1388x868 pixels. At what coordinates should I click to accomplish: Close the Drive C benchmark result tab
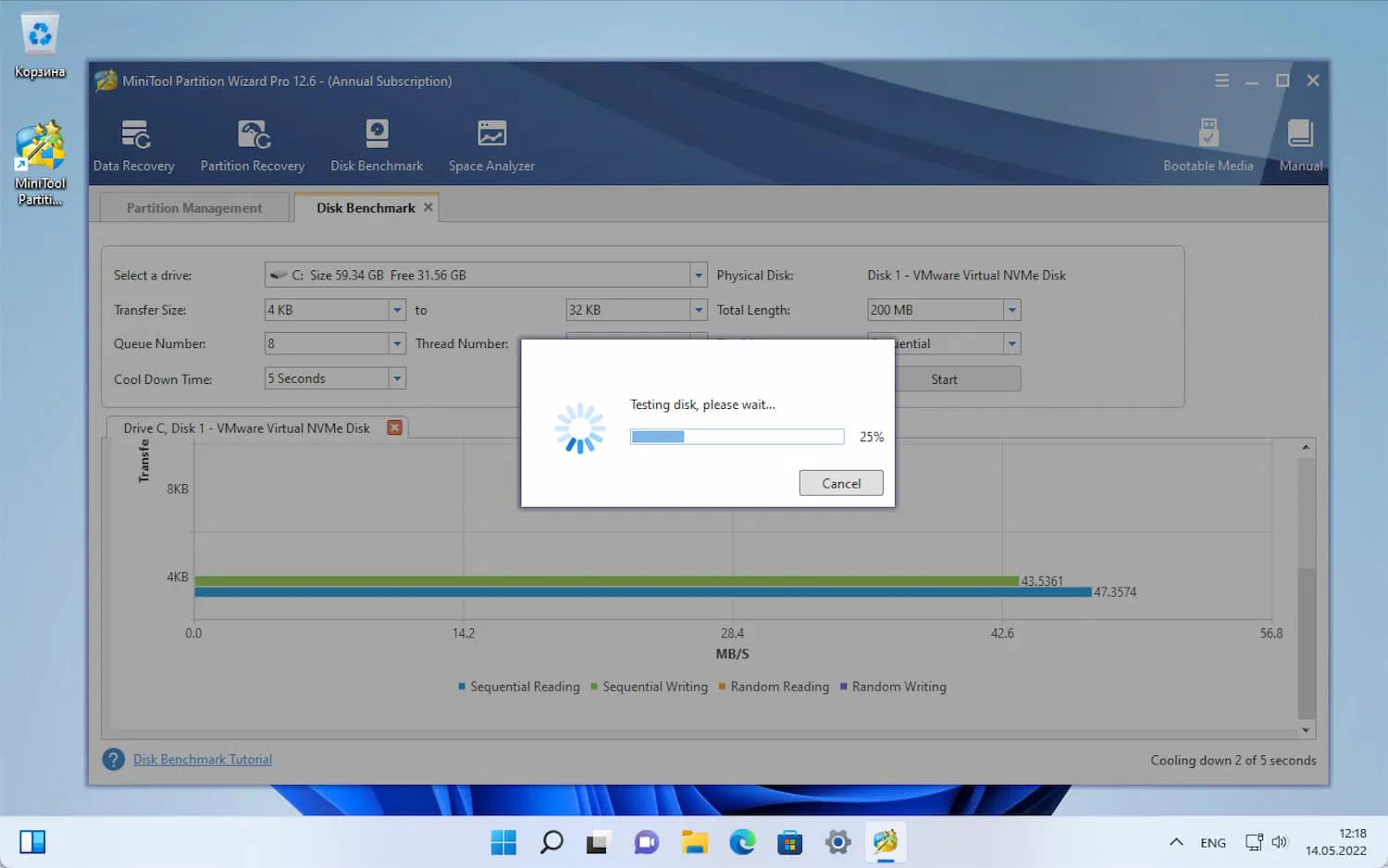[x=394, y=428]
